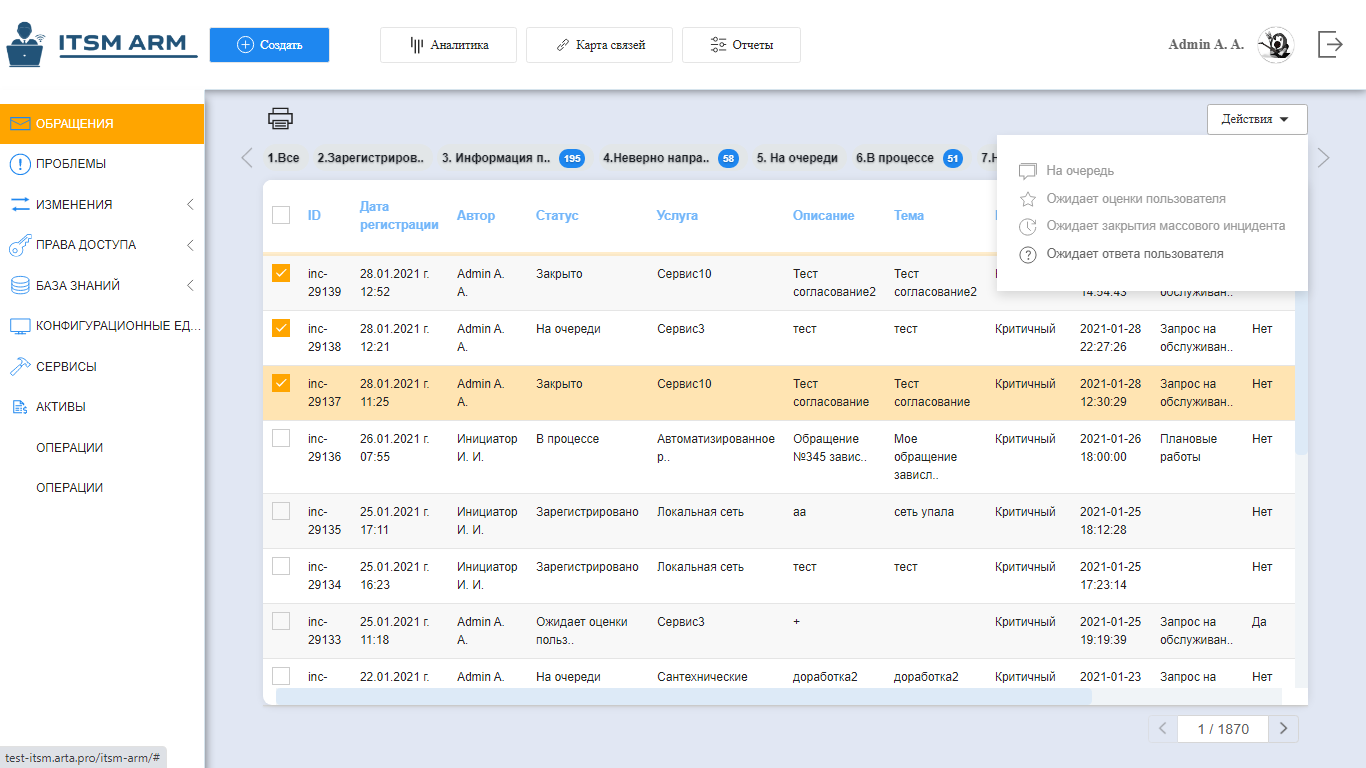Open the Отчеты section
The image size is (1366, 768).
(741, 45)
